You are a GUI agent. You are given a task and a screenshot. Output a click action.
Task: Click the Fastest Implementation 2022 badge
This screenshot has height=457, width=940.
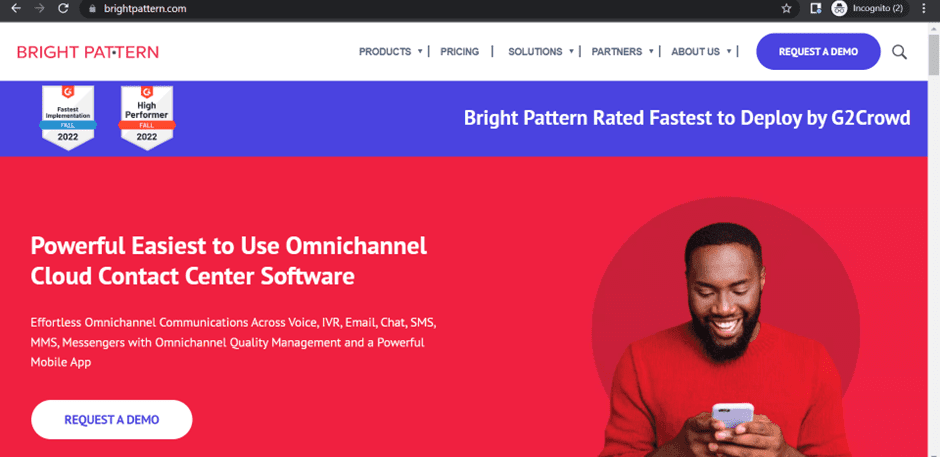click(67, 118)
